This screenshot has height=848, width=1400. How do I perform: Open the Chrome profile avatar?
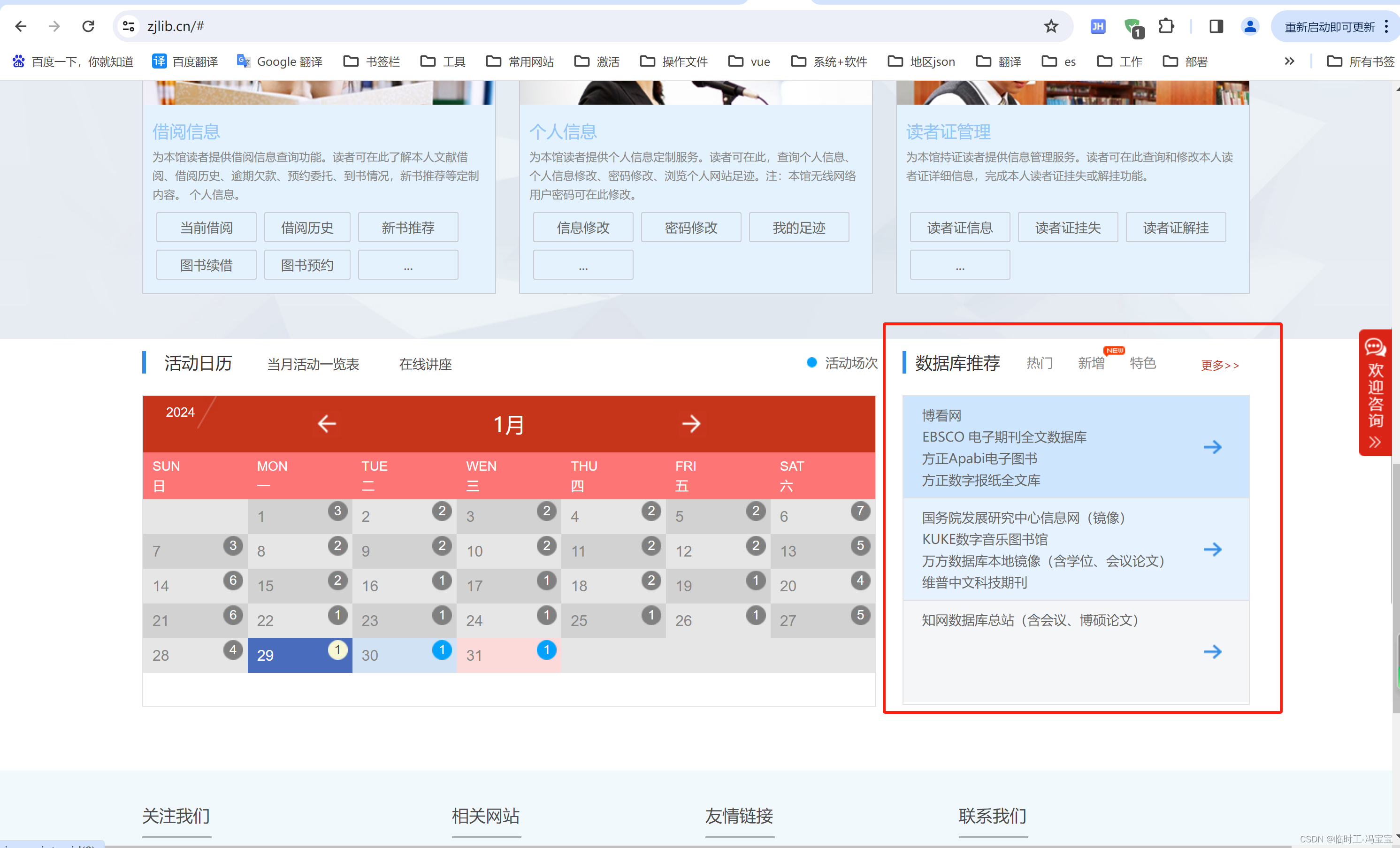coord(1249,26)
